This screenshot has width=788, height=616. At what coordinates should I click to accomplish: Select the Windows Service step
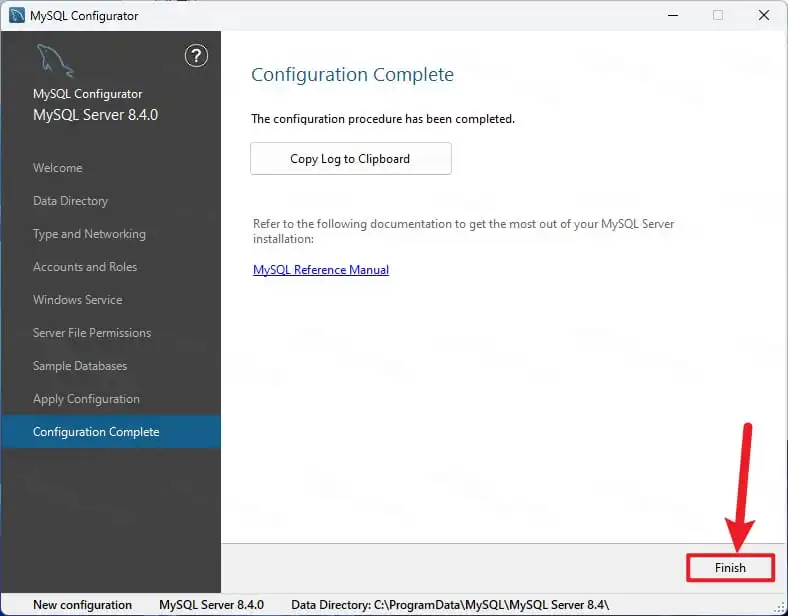click(77, 300)
